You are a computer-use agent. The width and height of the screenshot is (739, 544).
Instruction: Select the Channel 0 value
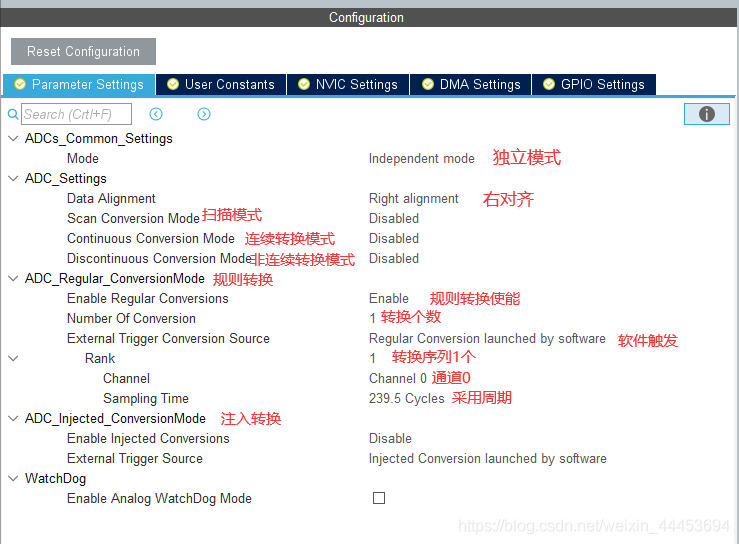(x=398, y=379)
